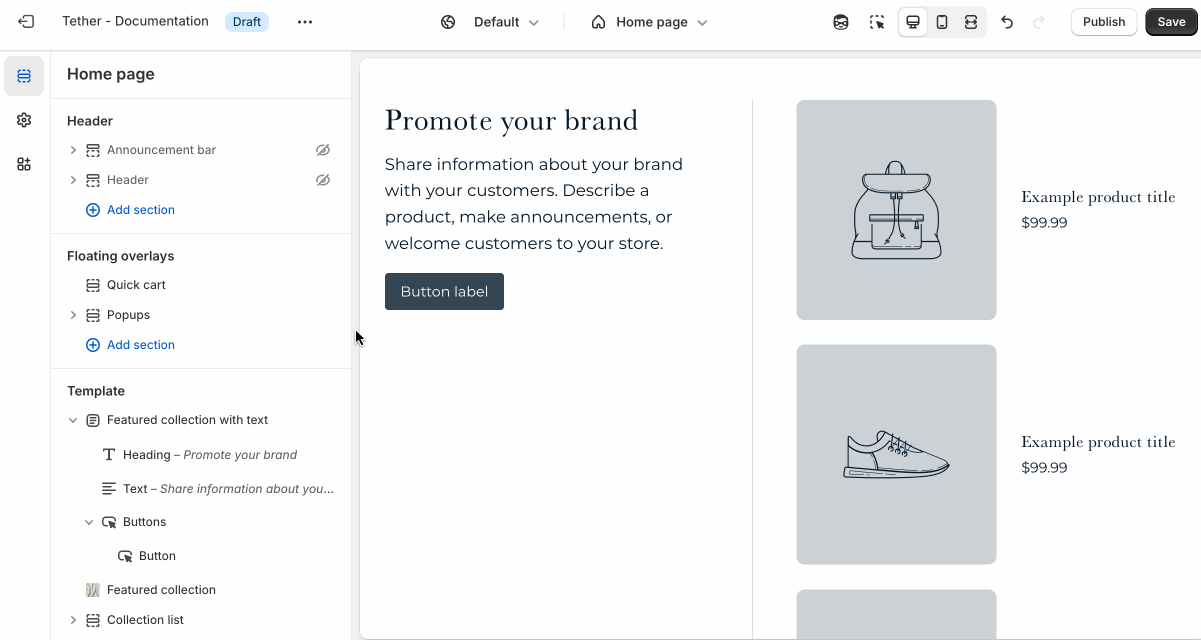Click the Collection list section icon
Screen dimensions: 1201x640
click(x=93, y=620)
